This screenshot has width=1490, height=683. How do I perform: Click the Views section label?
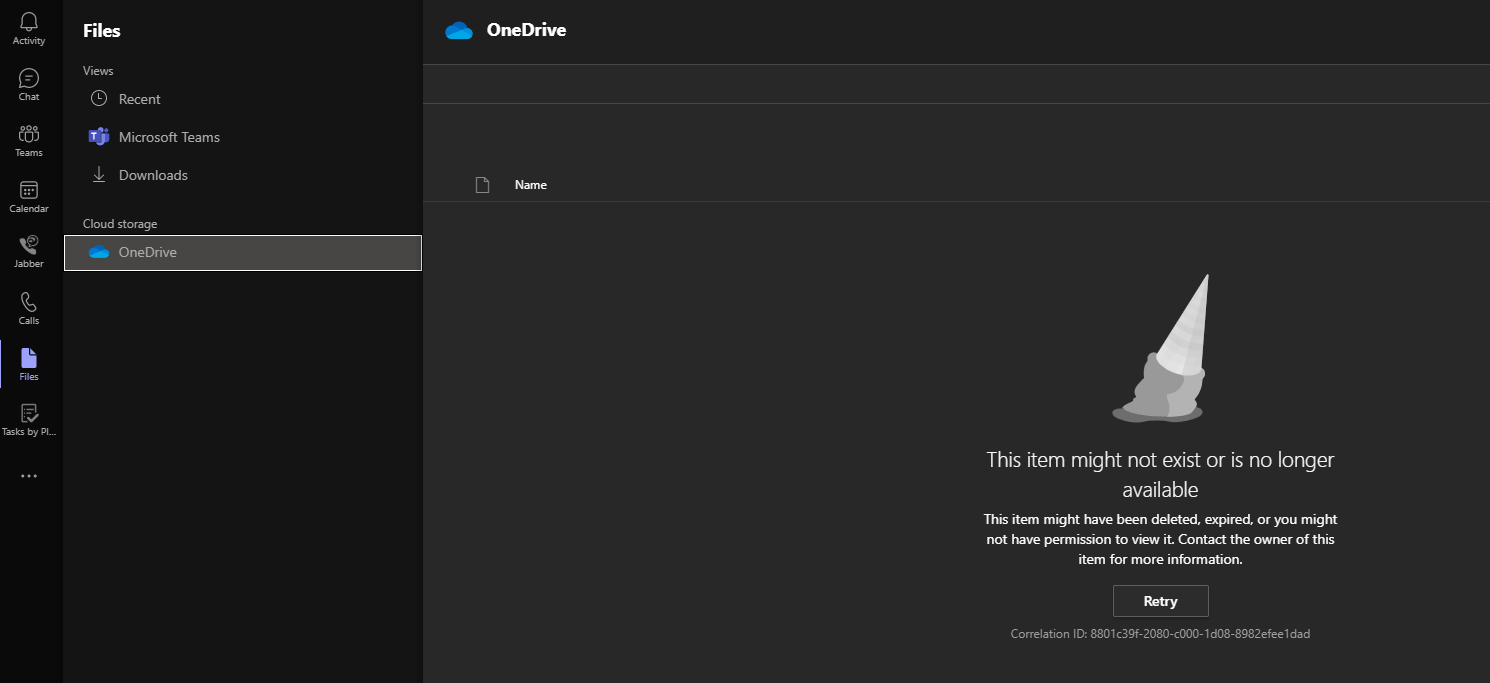[98, 71]
